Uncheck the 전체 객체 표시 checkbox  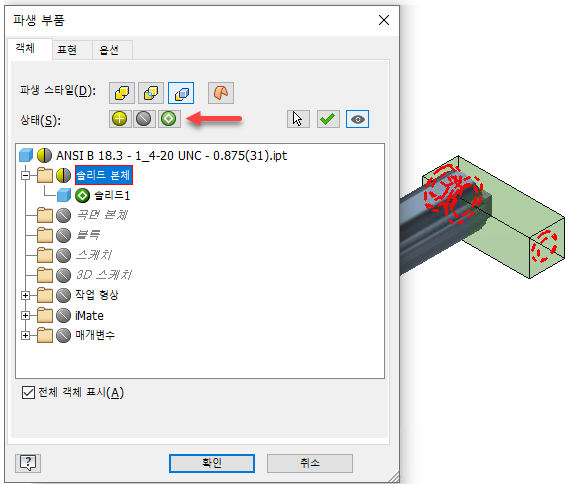click(28, 392)
